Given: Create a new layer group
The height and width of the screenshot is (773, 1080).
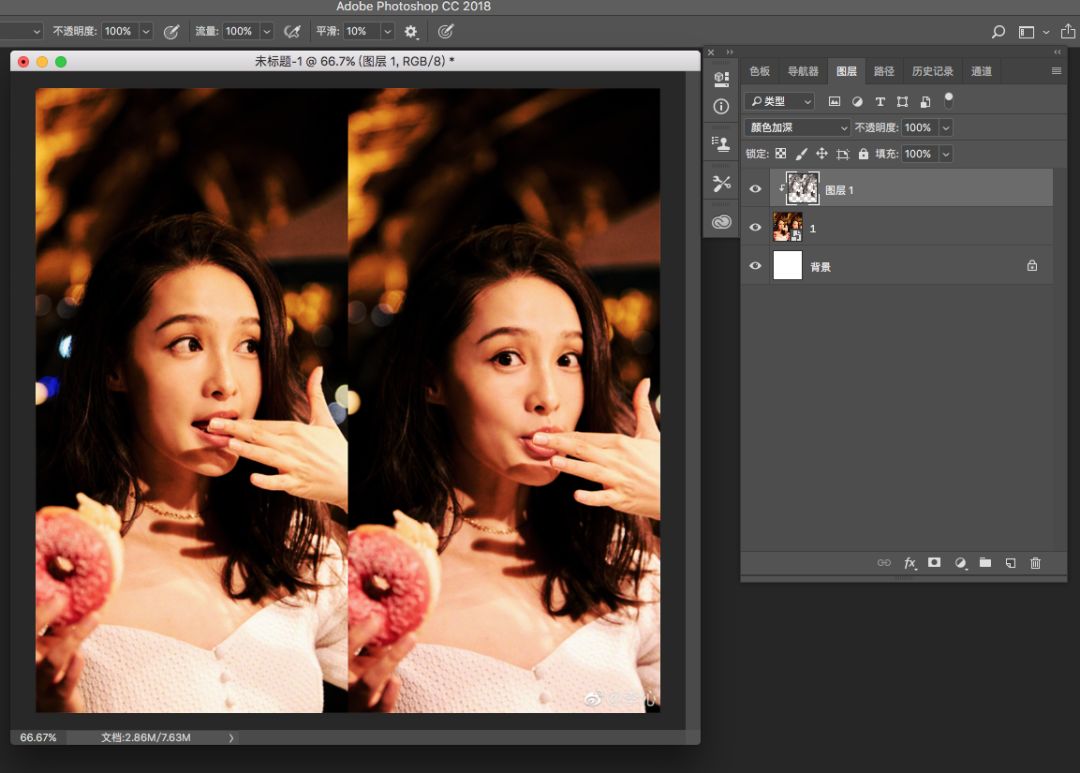Looking at the screenshot, I should [985, 563].
